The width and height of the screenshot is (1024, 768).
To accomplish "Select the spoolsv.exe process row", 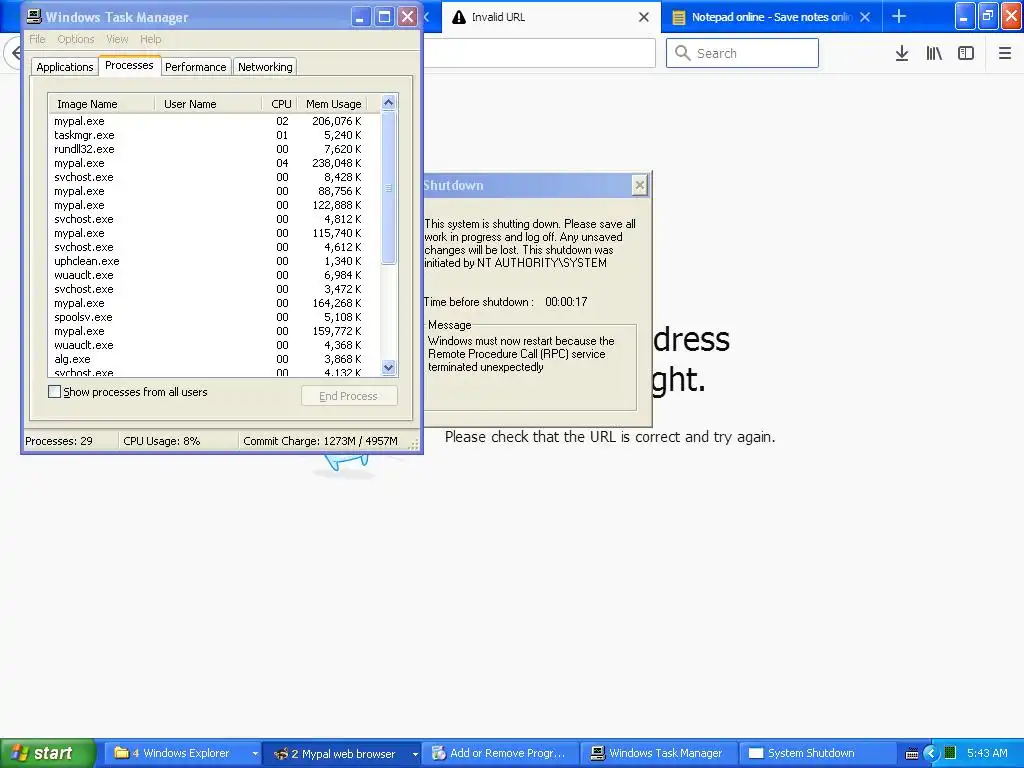I will click(x=214, y=317).
